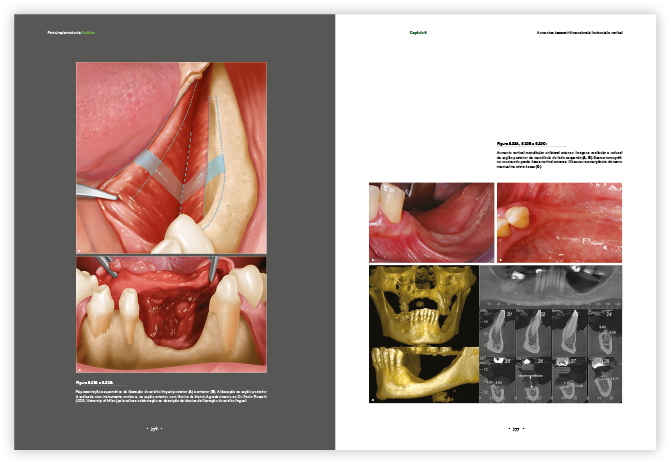The image size is (671, 464).
Task: Select the 3D CT skull frontal reconstruction
Action: tap(423, 303)
